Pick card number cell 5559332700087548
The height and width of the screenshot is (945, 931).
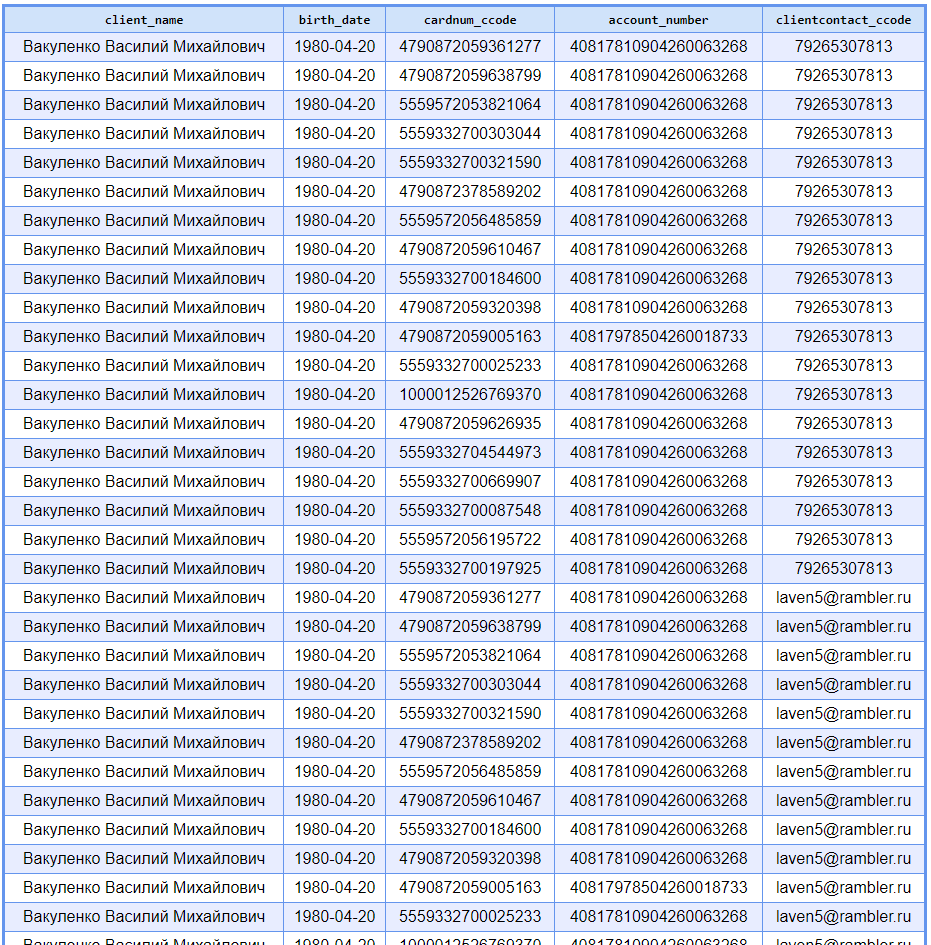[x=470, y=510]
